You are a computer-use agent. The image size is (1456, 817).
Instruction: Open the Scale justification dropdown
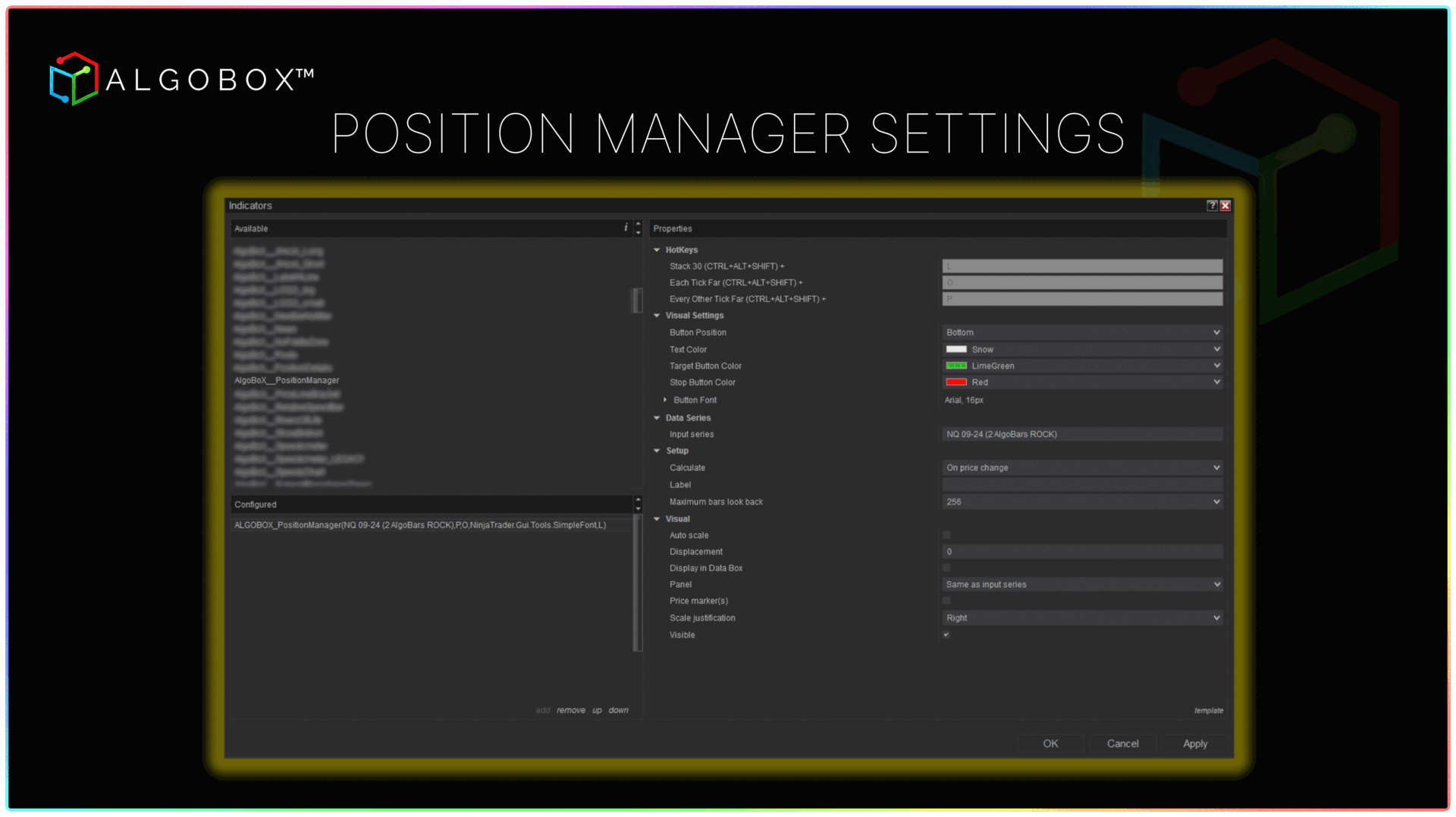1082,617
